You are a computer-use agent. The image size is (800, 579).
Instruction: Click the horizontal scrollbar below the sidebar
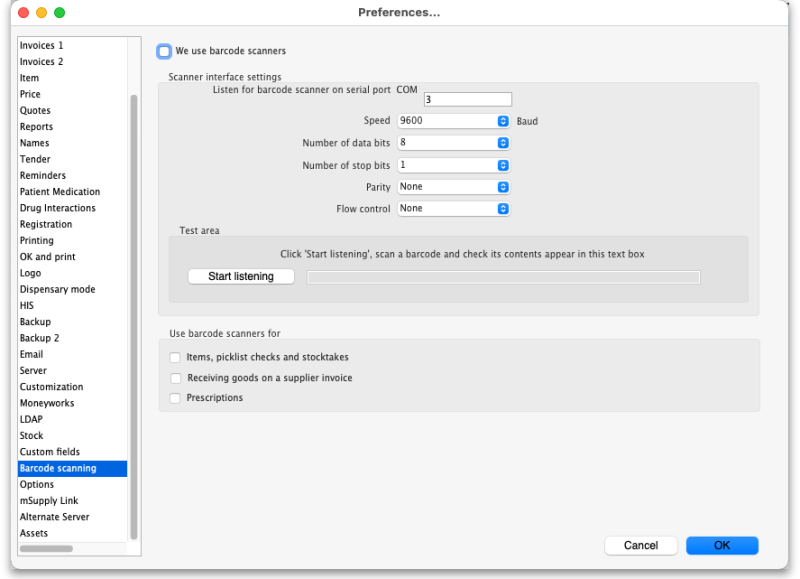(x=45, y=548)
